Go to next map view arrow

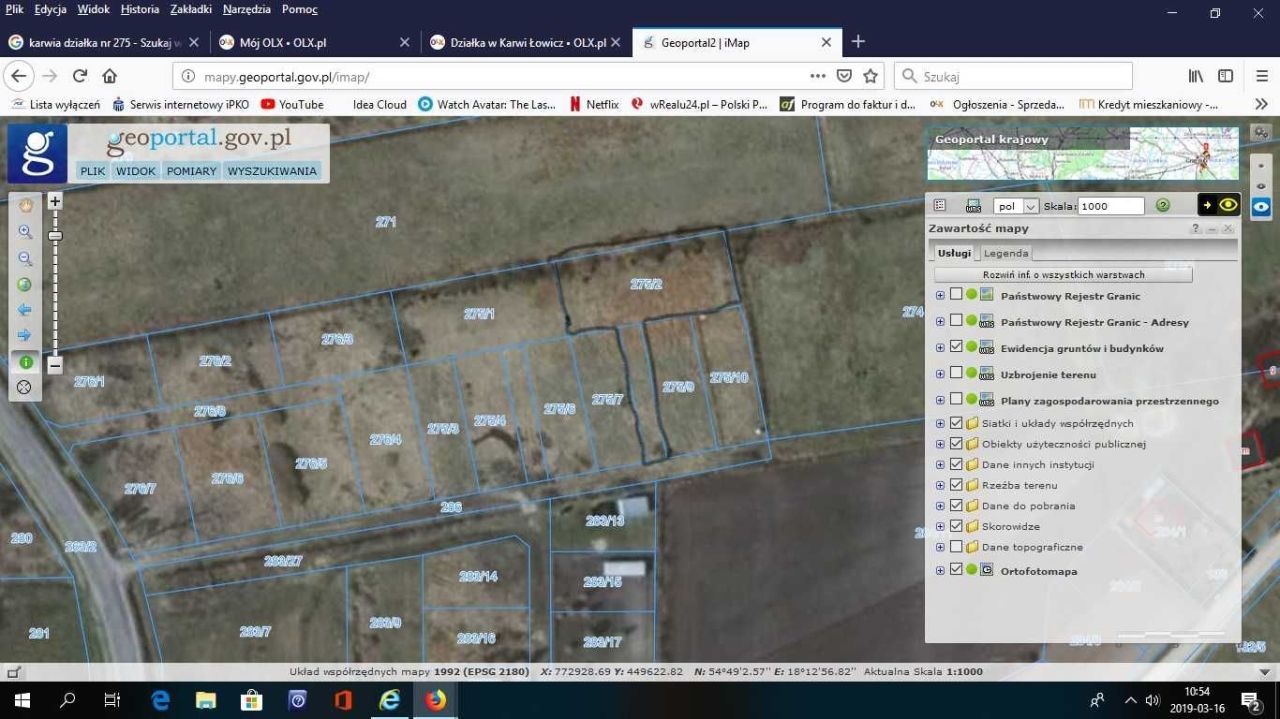25,335
